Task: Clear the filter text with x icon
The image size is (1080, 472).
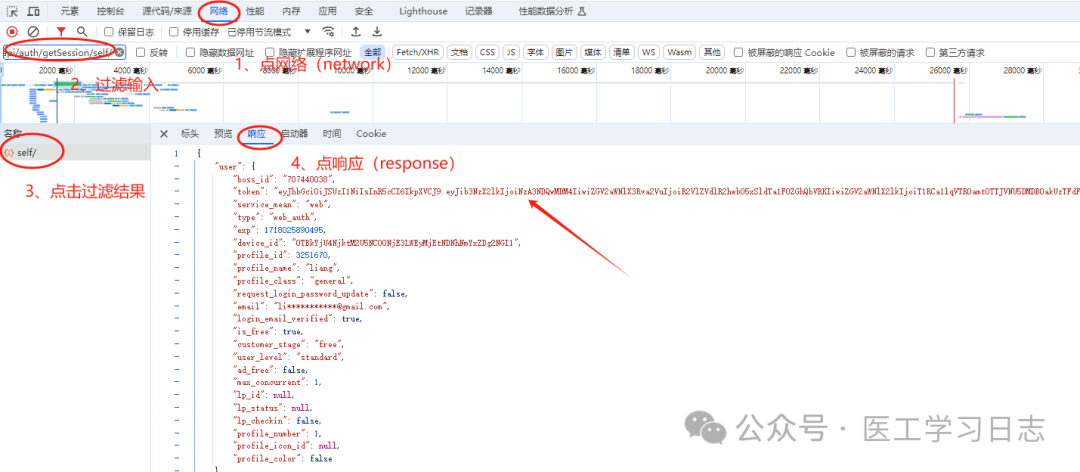Action: (x=119, y=52)
